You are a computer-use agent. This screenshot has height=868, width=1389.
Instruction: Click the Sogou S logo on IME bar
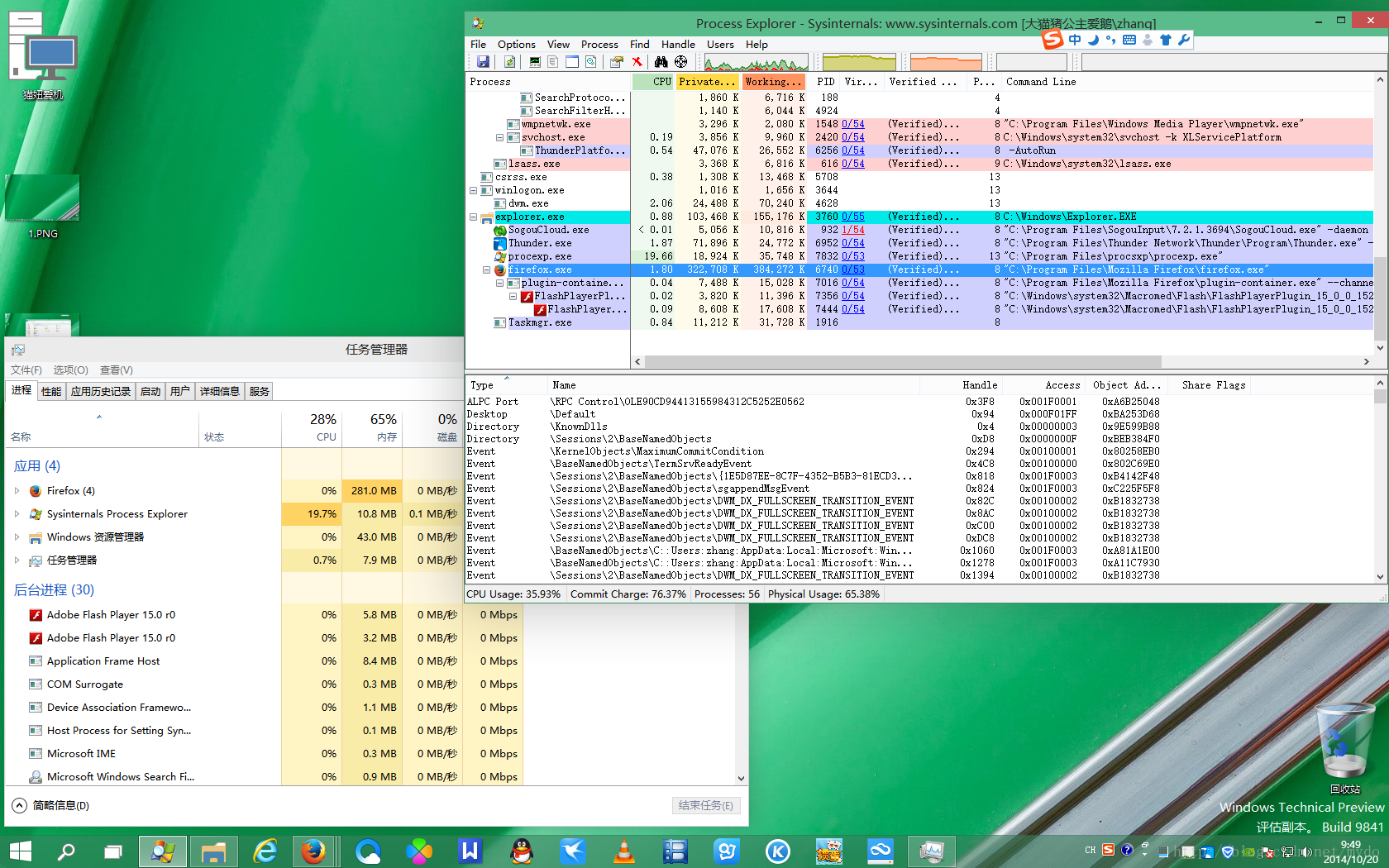click(x=1052, y=39)
